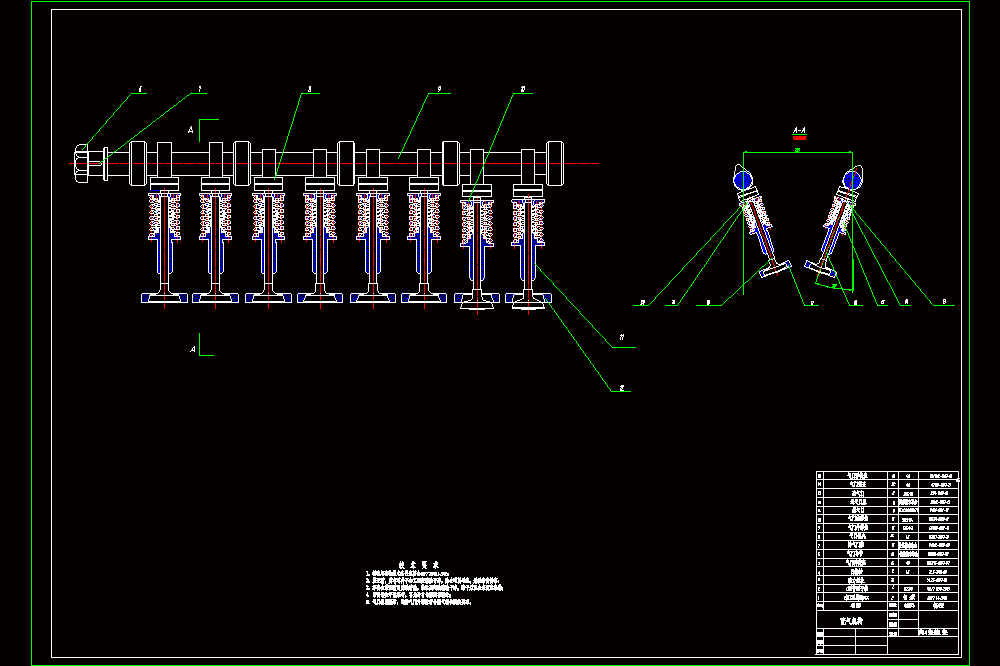Select the seventh valve's spring, shown opened
This screenshot has width=1000, height=666.
[477, 223]
